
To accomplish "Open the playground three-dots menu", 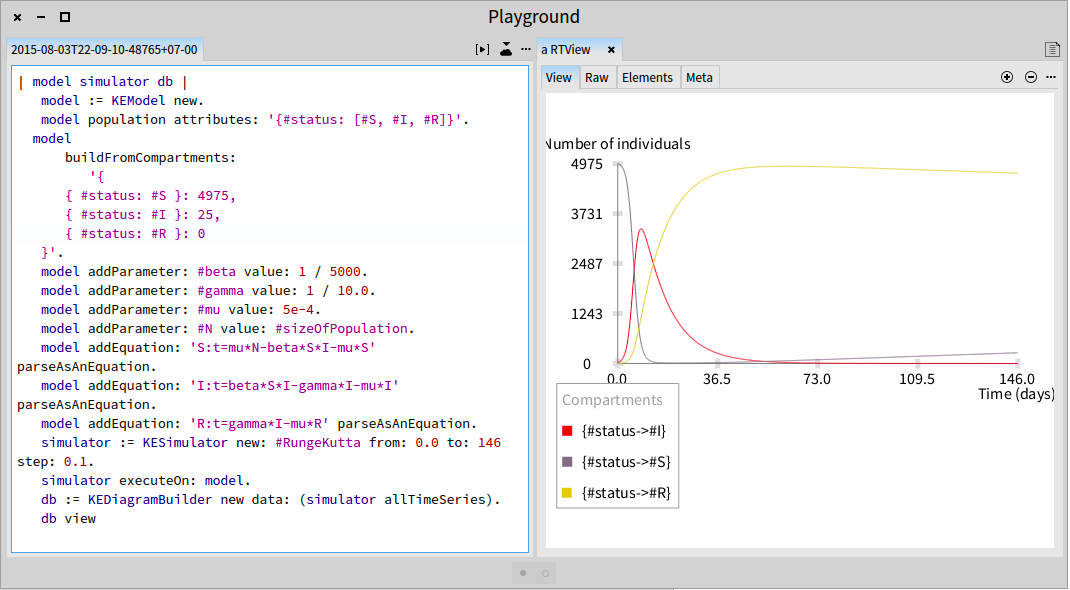I will 525,49.
